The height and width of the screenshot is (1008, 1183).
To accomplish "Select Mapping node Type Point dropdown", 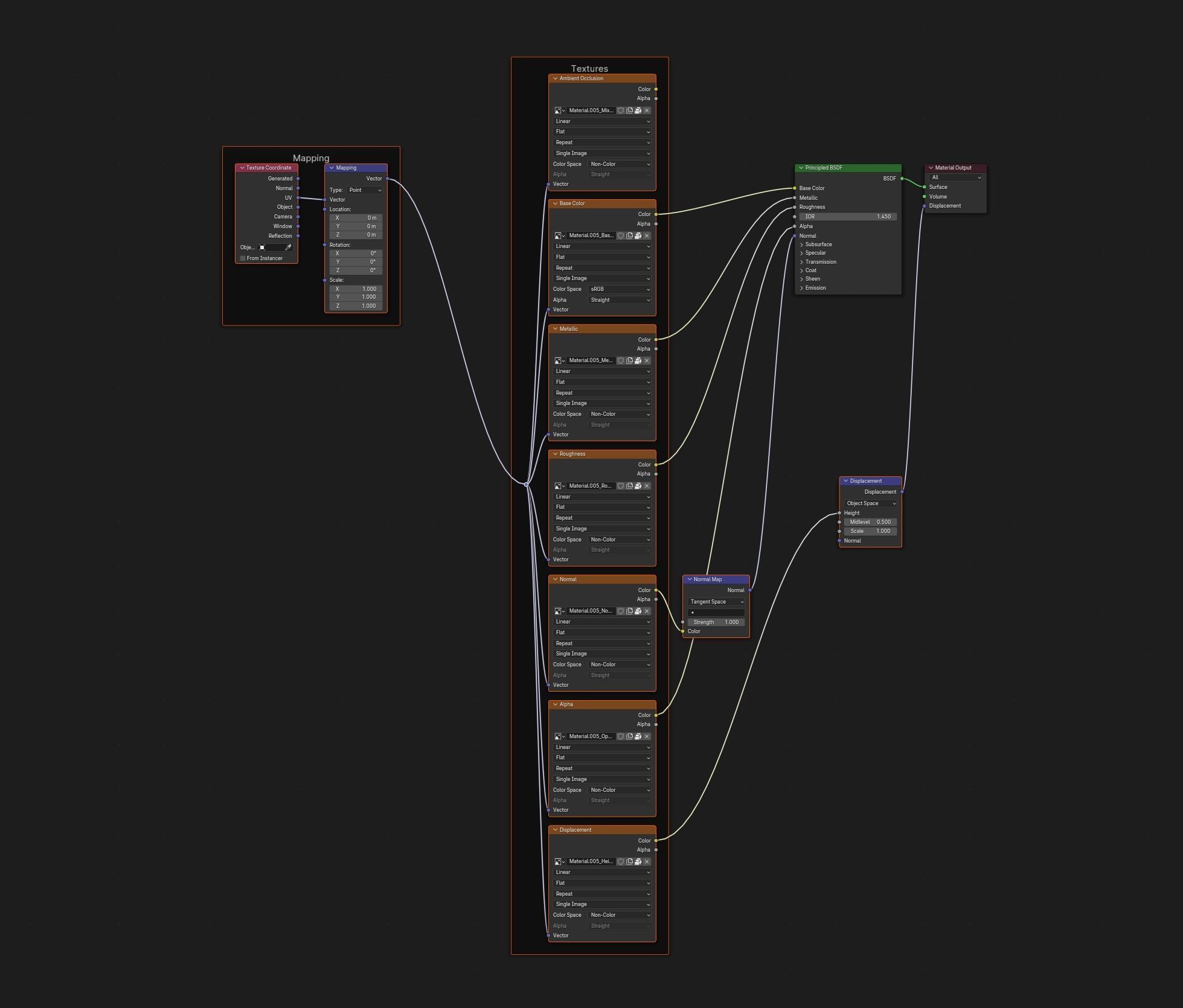I will tap(365, 190).
